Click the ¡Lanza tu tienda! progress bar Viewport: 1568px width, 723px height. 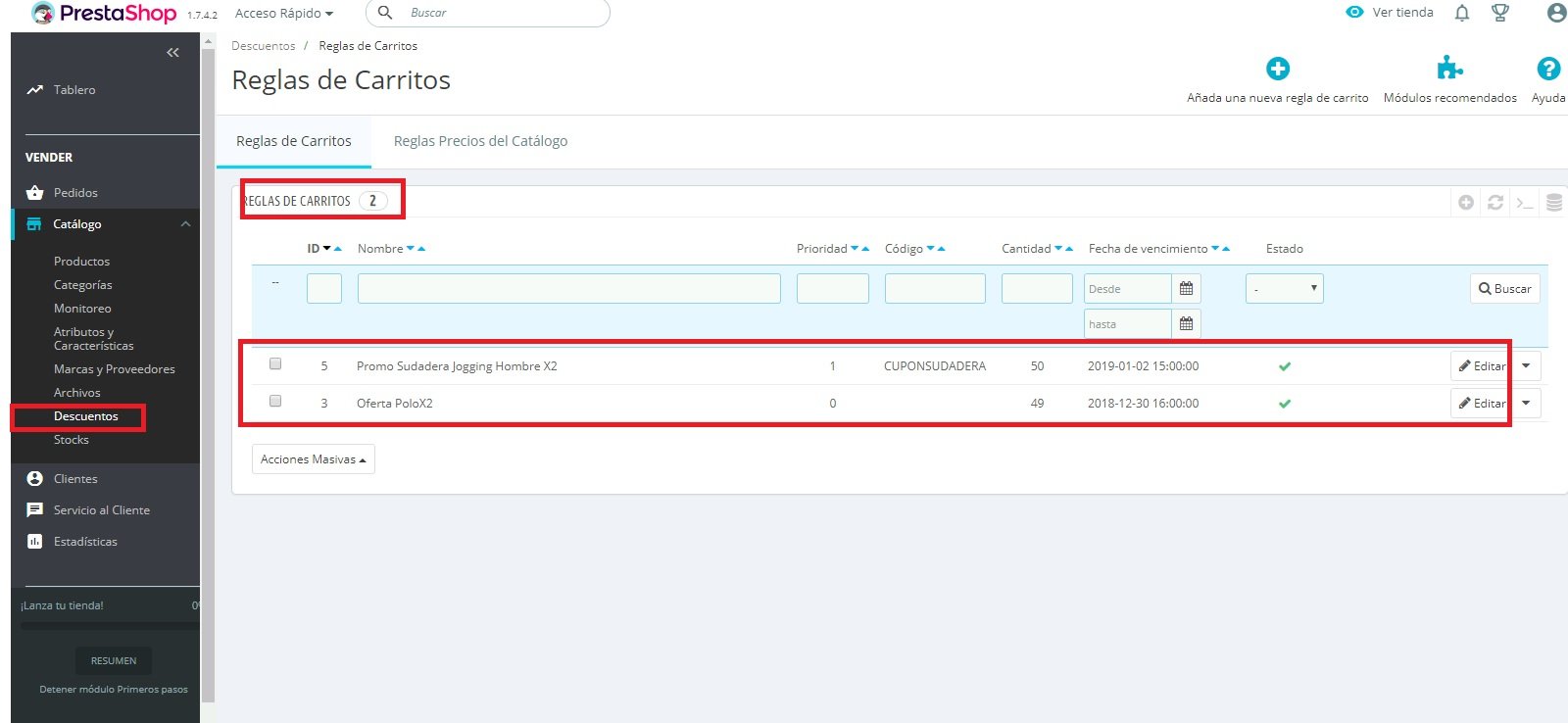[x=110, y=626]
